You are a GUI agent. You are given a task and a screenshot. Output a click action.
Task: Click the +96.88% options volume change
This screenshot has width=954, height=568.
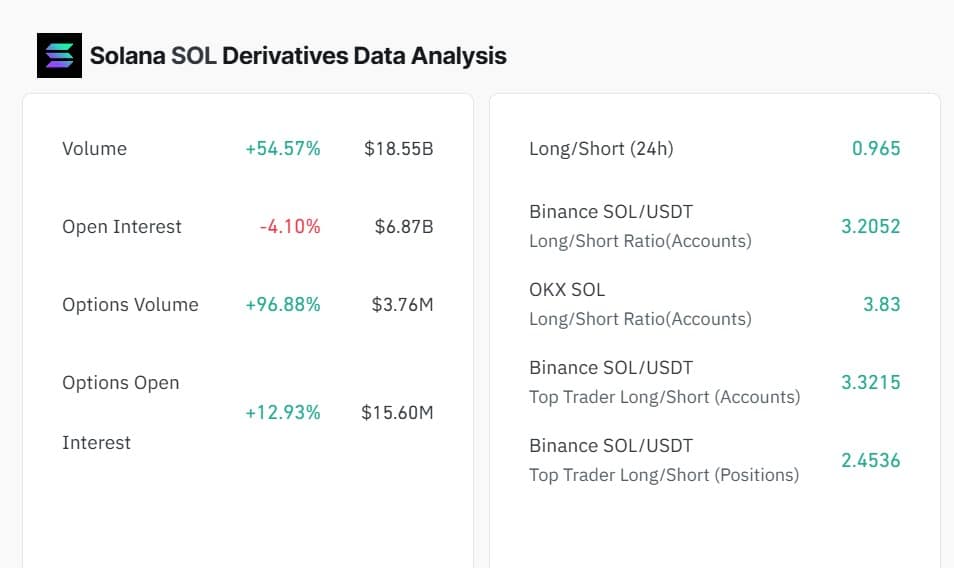coord(283,305)
